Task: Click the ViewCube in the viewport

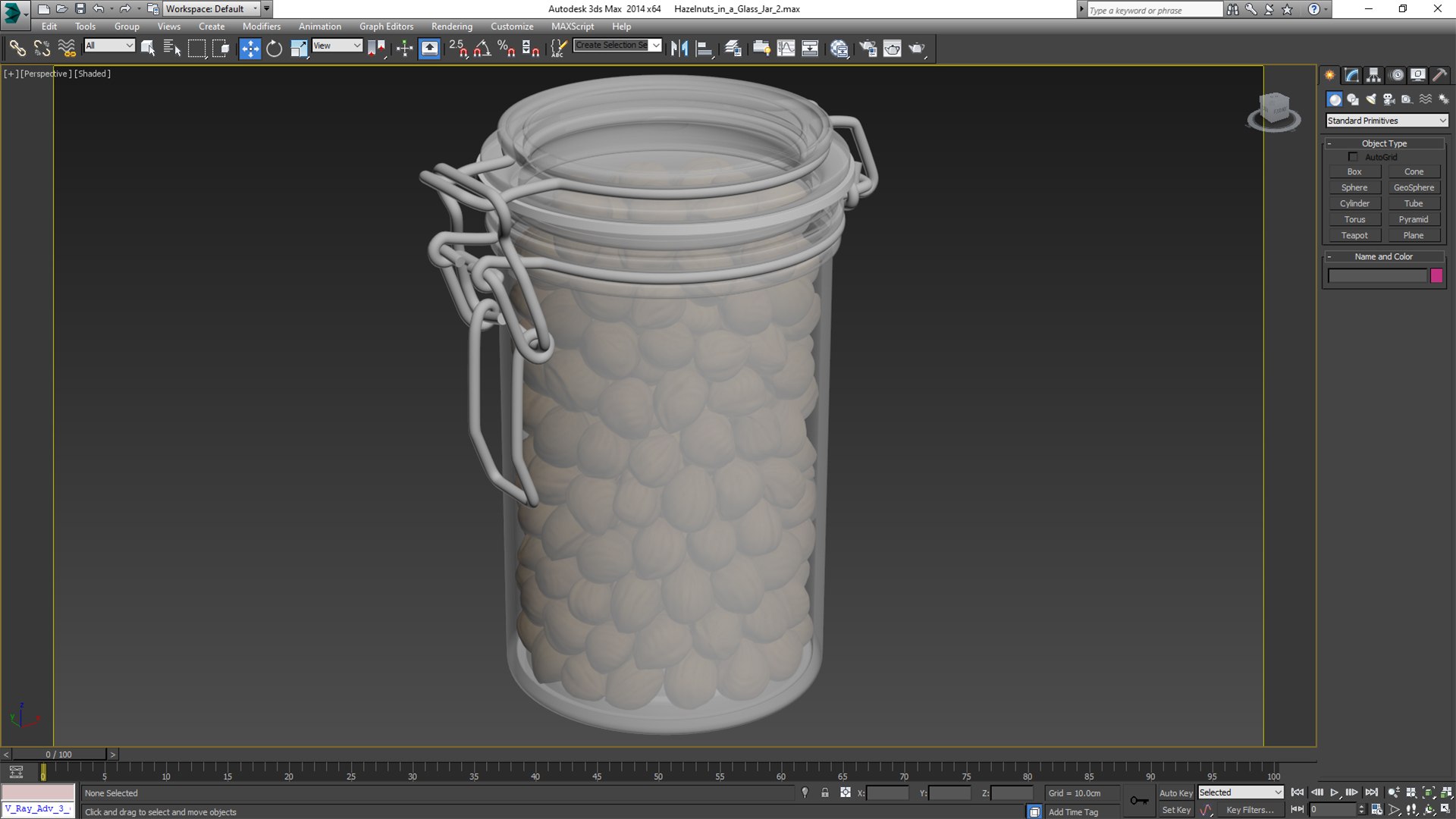Action: (x=1274, y=111)
